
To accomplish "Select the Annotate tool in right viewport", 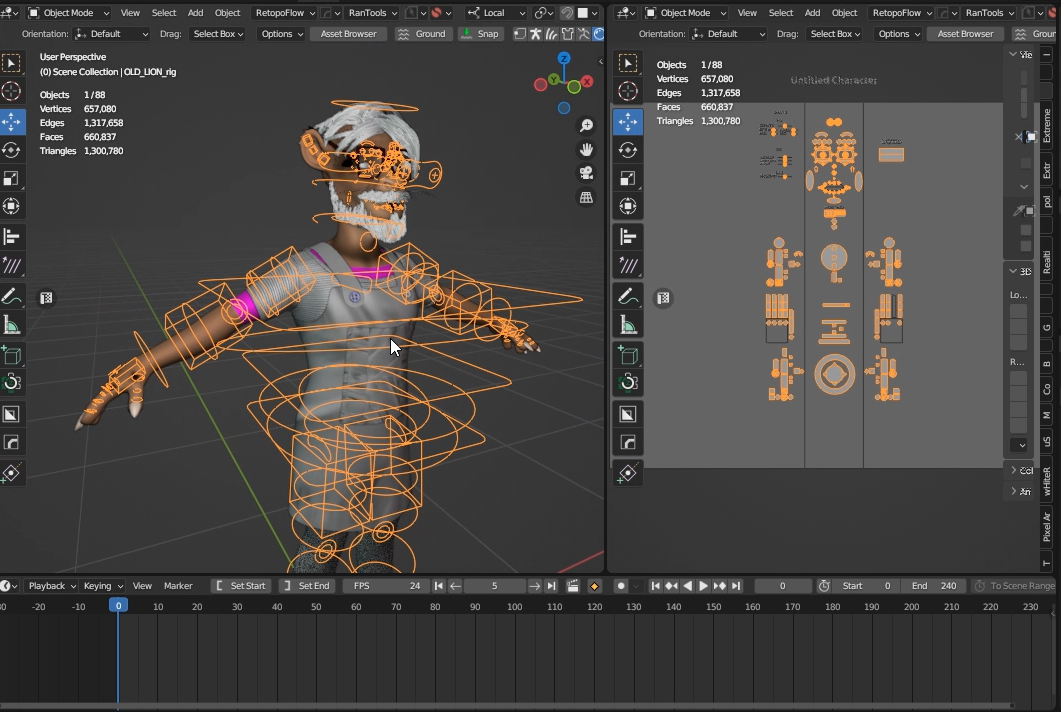I will 628,297.
